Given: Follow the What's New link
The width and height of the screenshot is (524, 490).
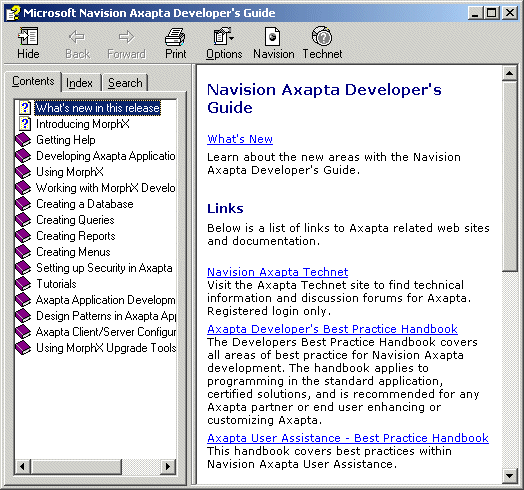Looking at the screenshot, I should pyautogui.click(x=240, y=139).
